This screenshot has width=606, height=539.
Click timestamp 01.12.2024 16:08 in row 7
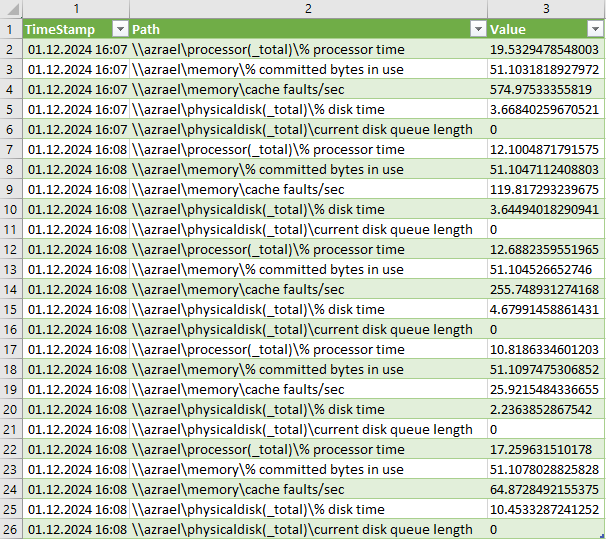(77, 150)
